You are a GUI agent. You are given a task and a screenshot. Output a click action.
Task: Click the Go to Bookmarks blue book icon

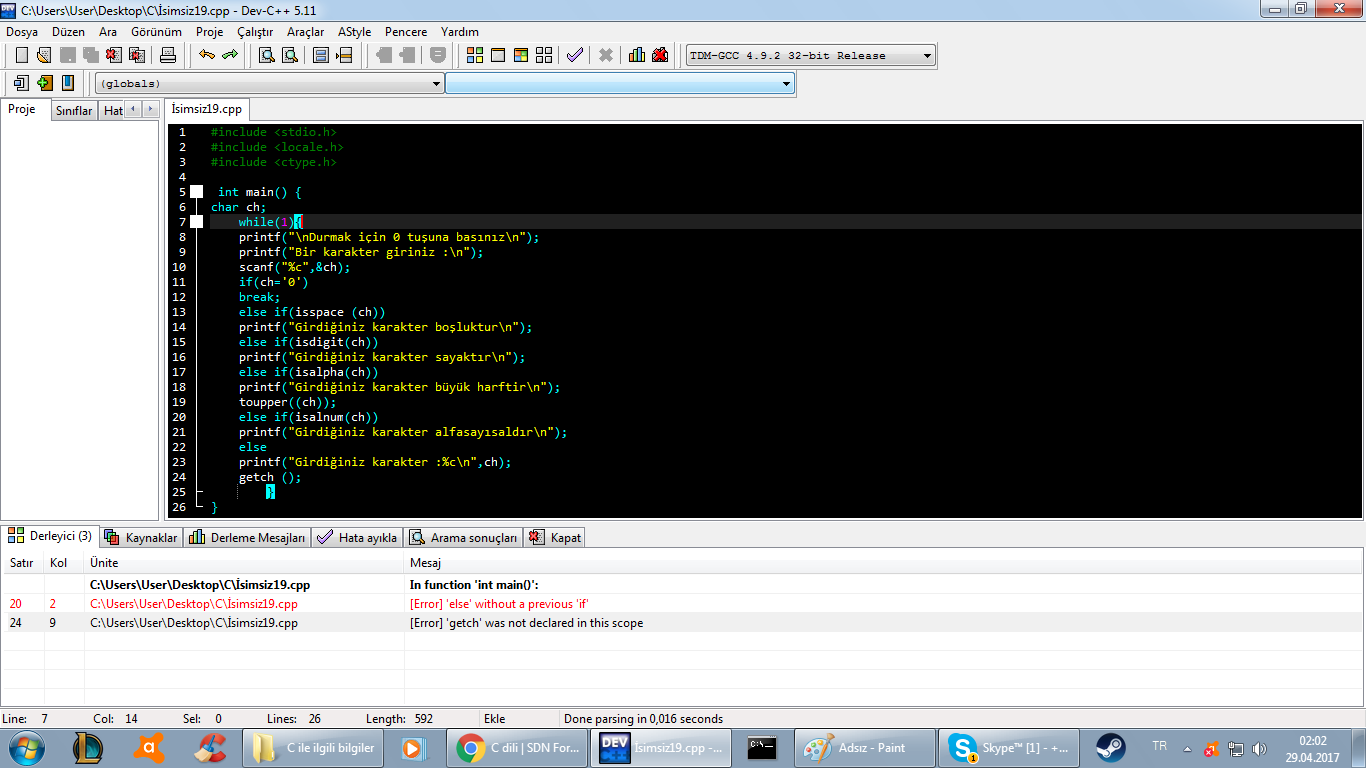click(68, 83)
